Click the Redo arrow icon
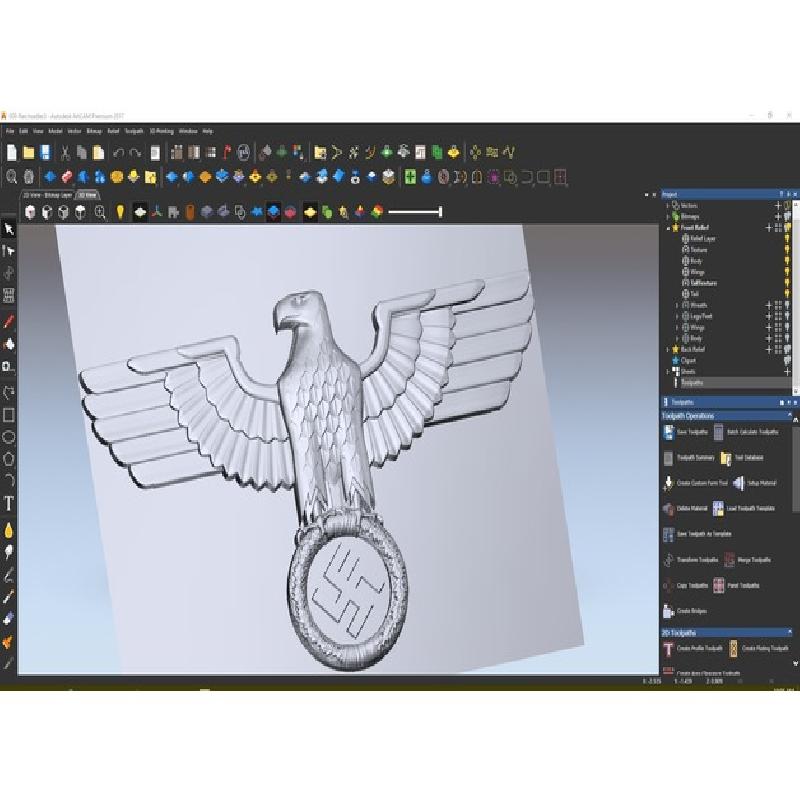The image size is (800, 800). click(x=135, y=152)
